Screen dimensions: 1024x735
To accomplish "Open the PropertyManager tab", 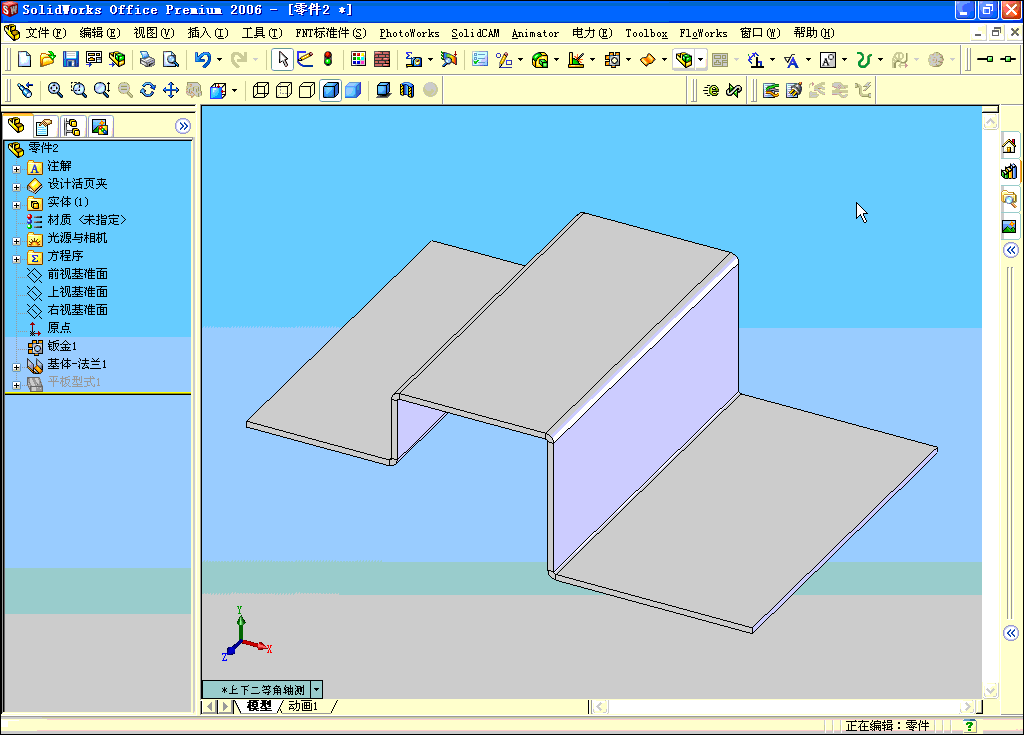I will click(44, 126).
